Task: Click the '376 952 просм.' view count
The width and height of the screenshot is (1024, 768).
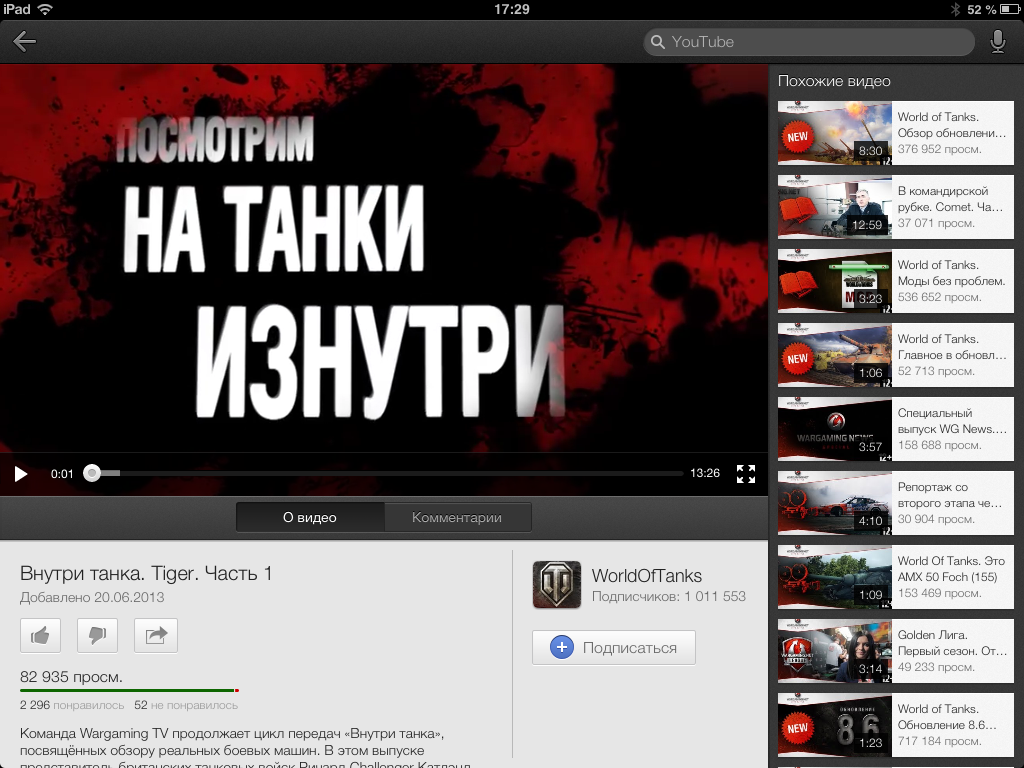Action: click(939, 150)
